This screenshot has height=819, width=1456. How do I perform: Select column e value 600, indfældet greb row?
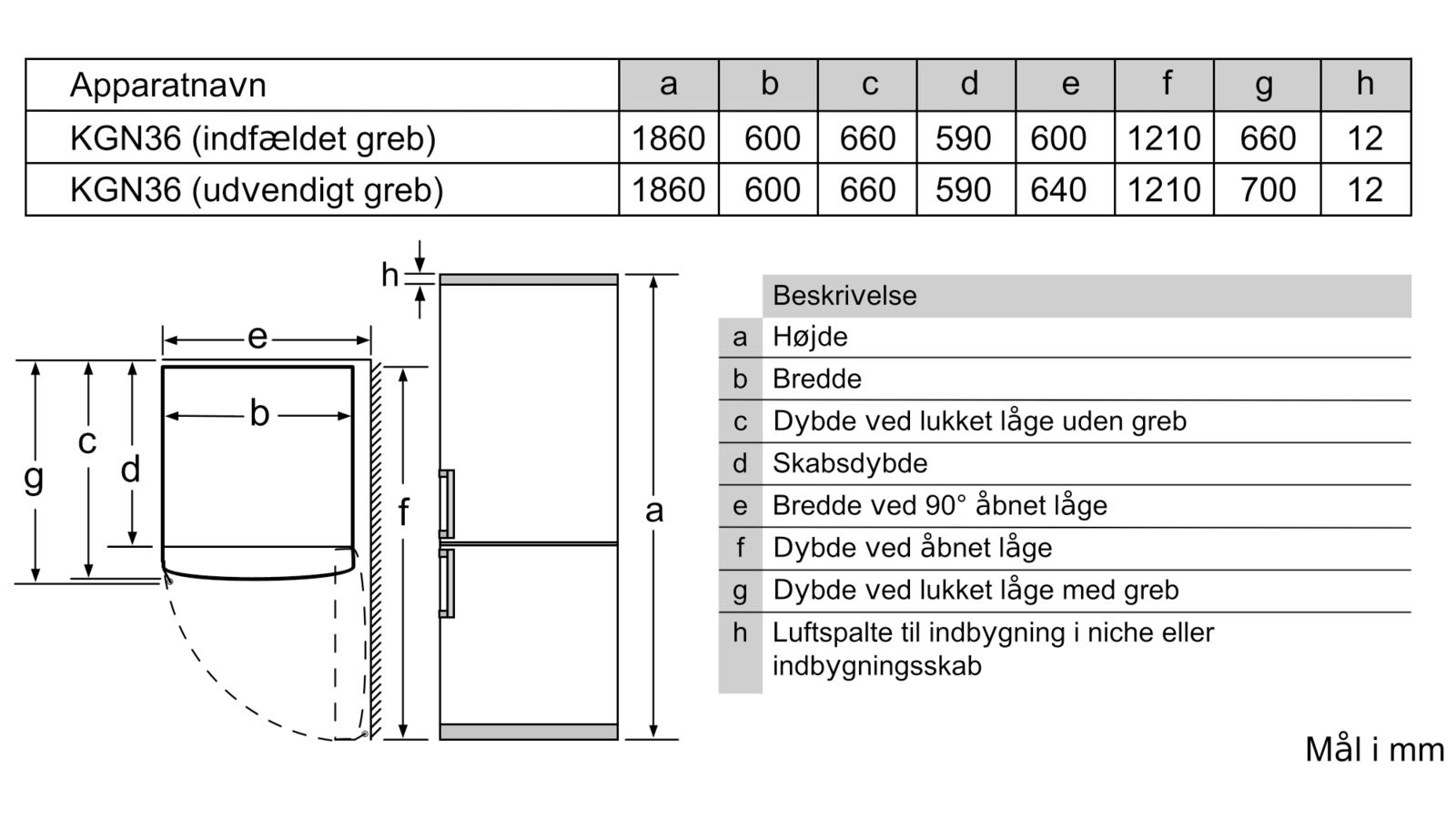(x=1058, y=138)
